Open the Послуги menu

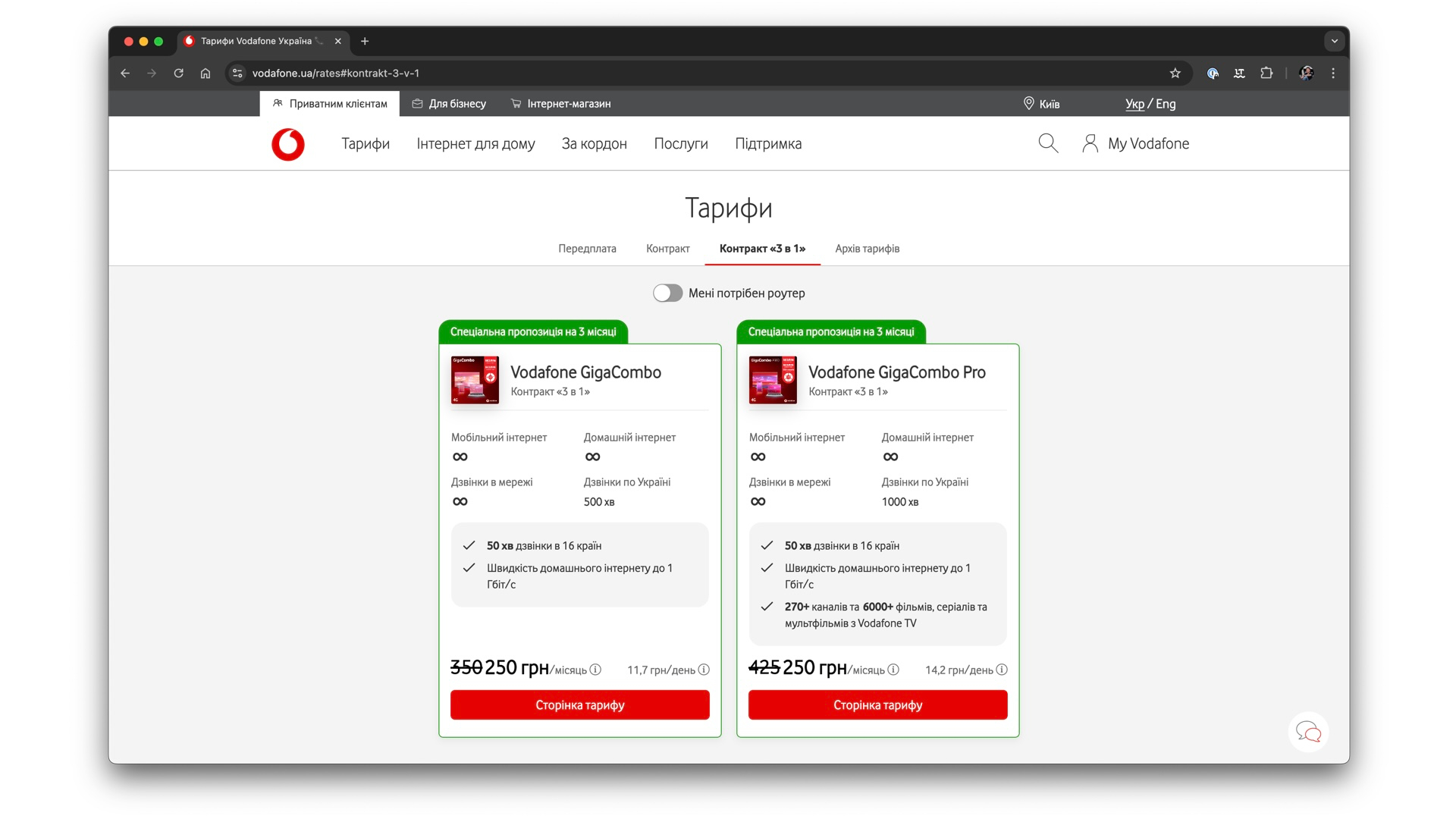tap(681, 143)
